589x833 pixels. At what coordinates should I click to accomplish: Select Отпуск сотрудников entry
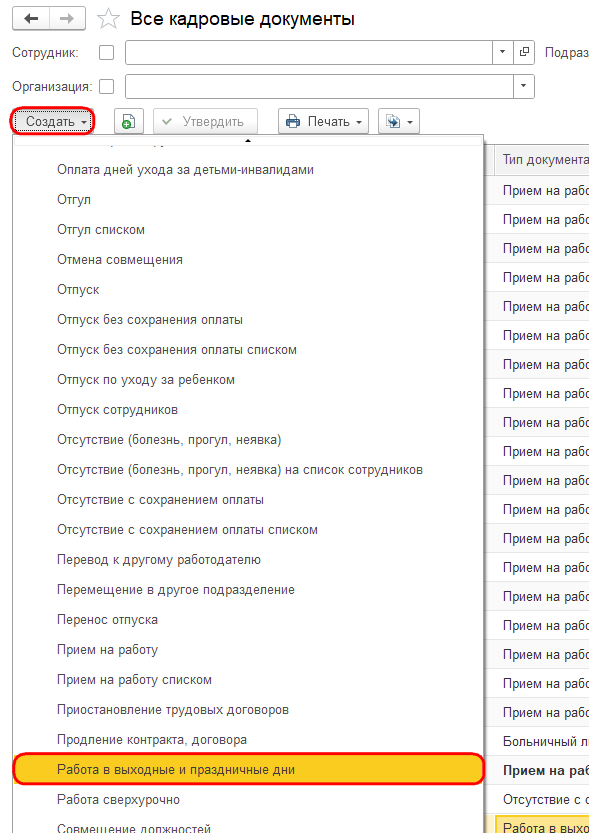[248, 410]
